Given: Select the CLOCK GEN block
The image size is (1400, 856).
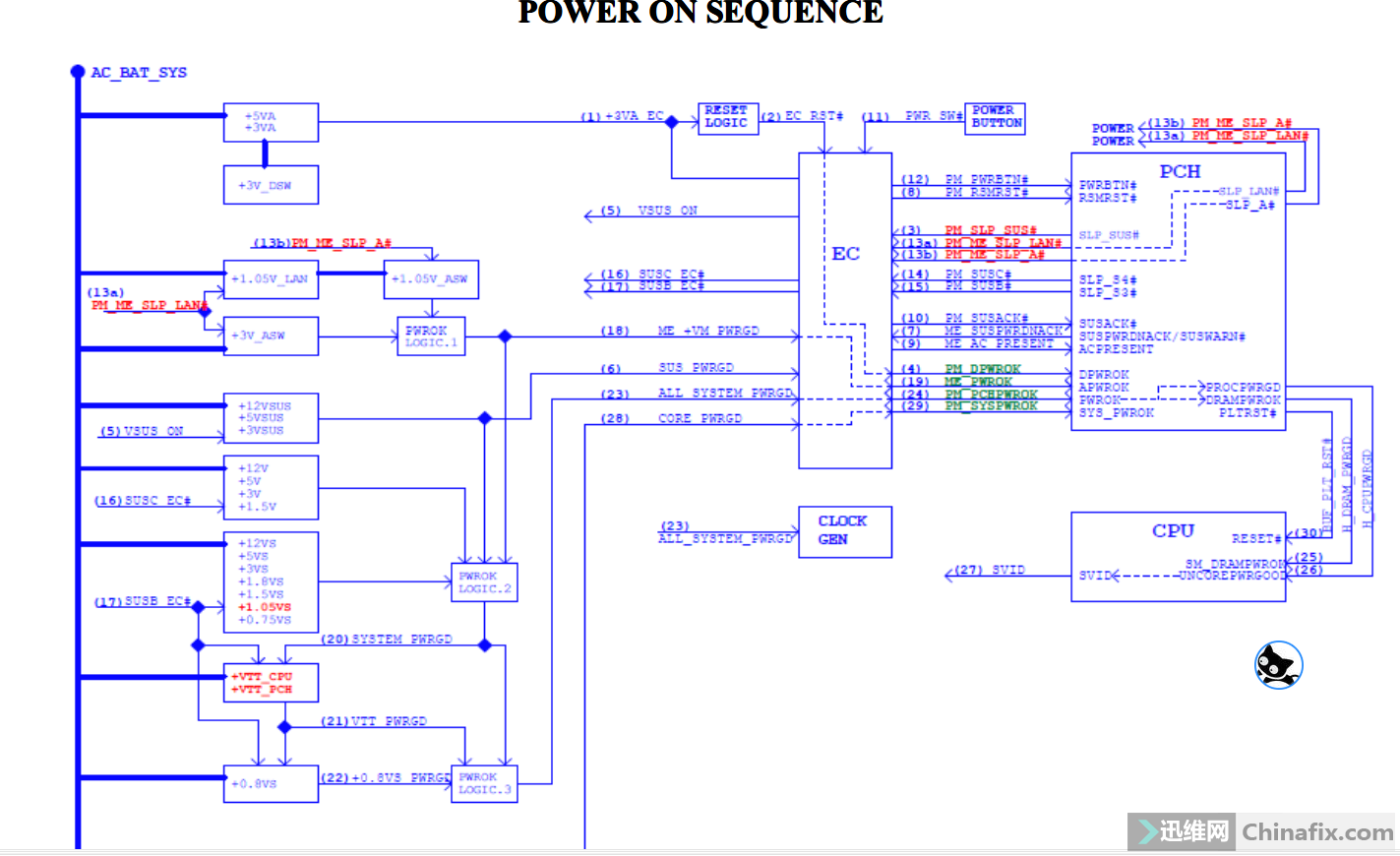Looking at the screenshot, I should click(845, 531).
